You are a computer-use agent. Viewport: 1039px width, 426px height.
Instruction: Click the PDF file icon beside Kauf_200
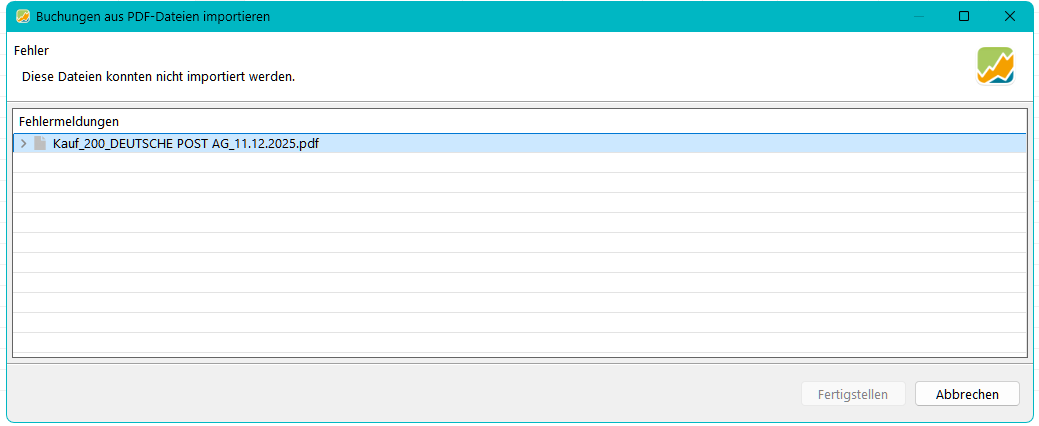(40, 144)
